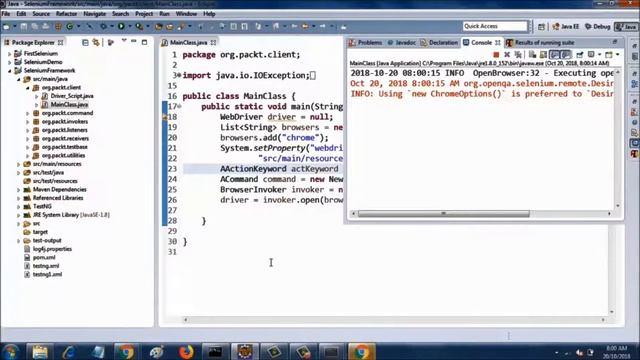Click the New file toolbar icon
This screenshot has height=360, width=640.
pos(6,27)
